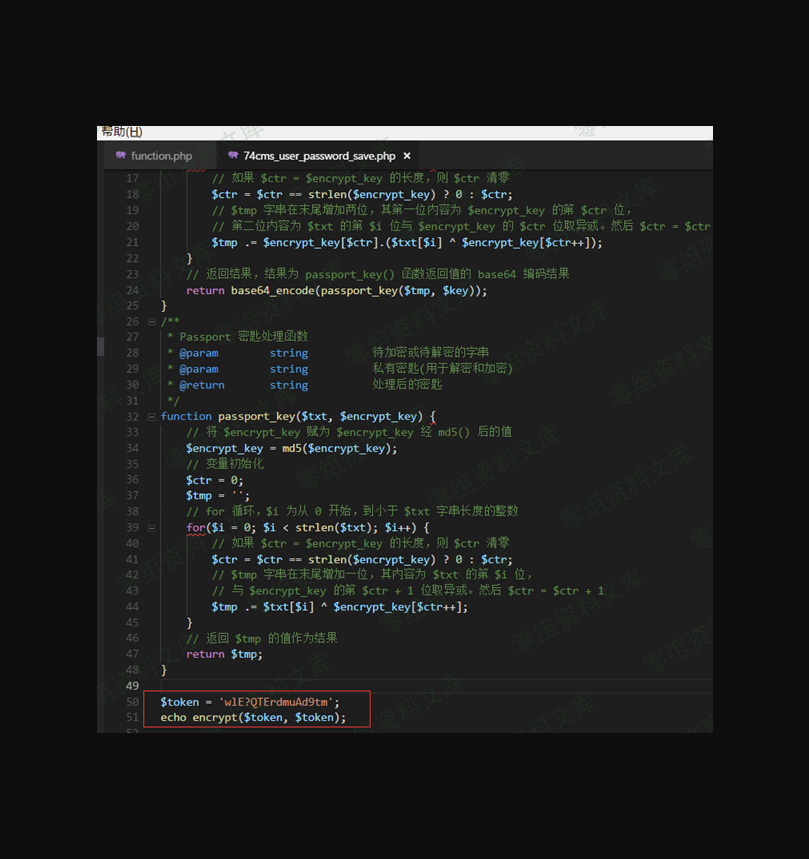Collapse the for loop at line 39
This screenshot has width=809, height=859.
151,528
